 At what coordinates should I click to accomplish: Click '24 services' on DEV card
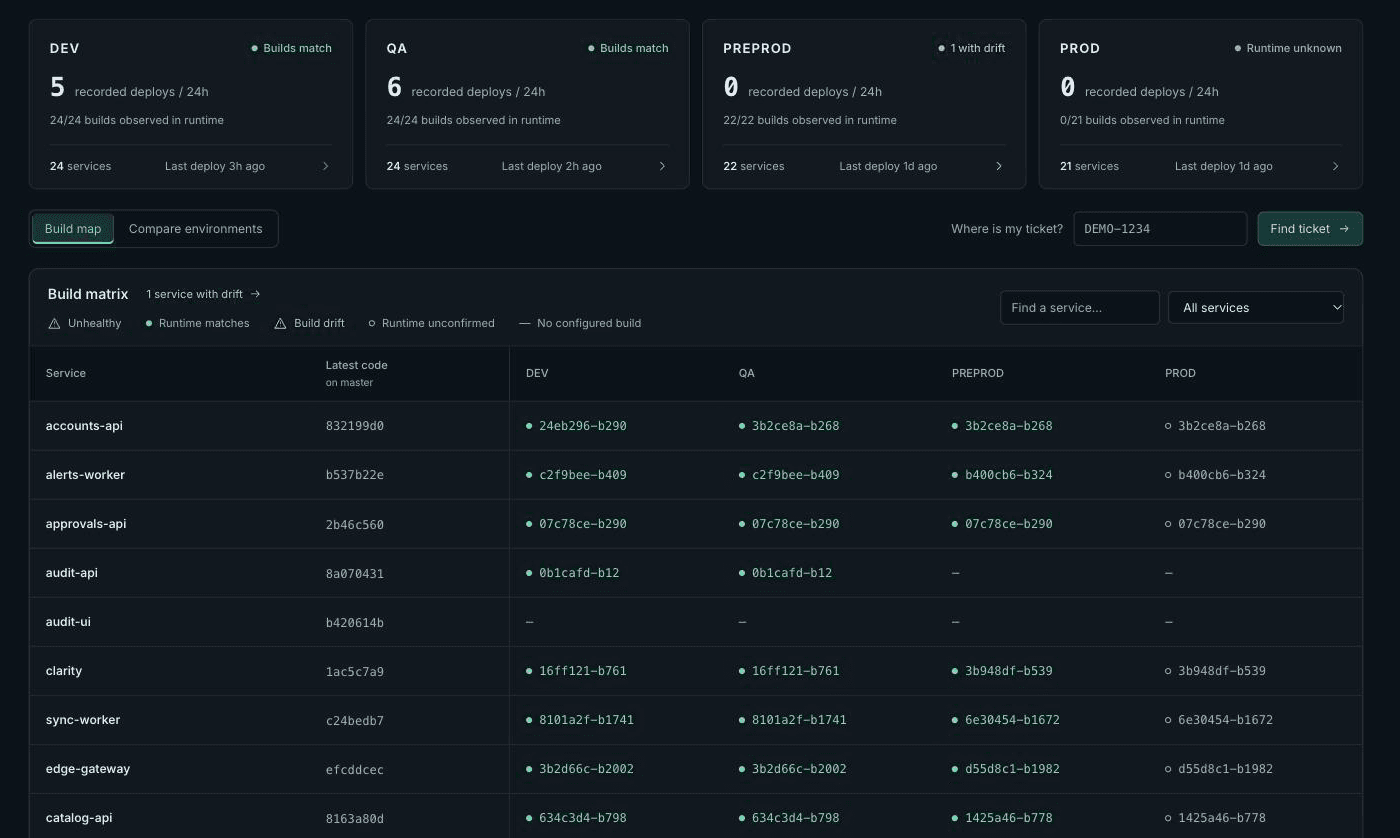[81, 166]
